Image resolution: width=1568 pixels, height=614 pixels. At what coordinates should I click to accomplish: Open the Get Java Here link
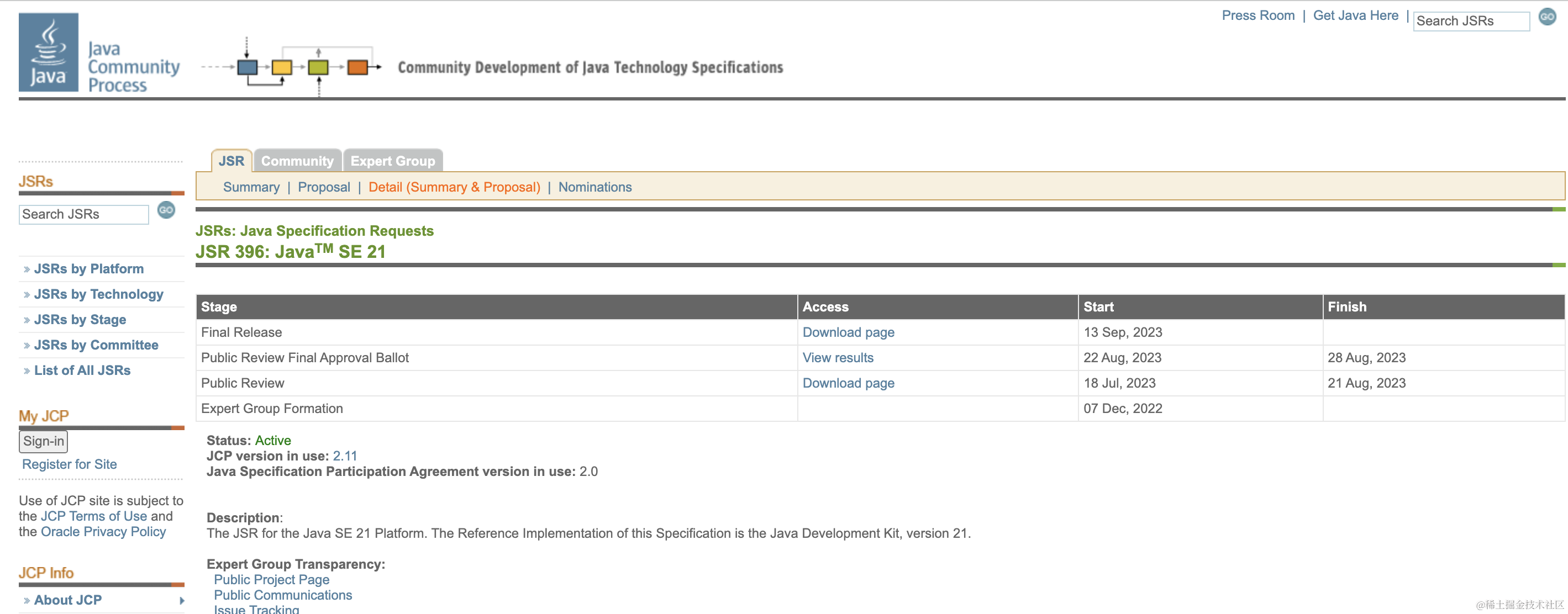click(1355, 15)
